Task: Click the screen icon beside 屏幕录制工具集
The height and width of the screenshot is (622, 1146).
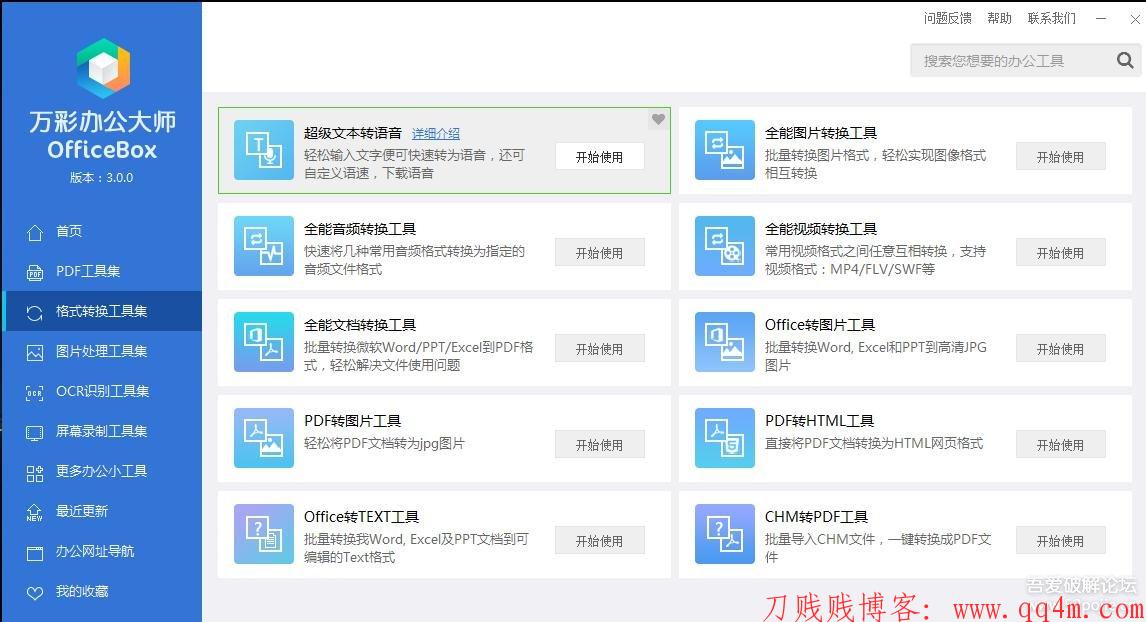Action: (34, 433)
